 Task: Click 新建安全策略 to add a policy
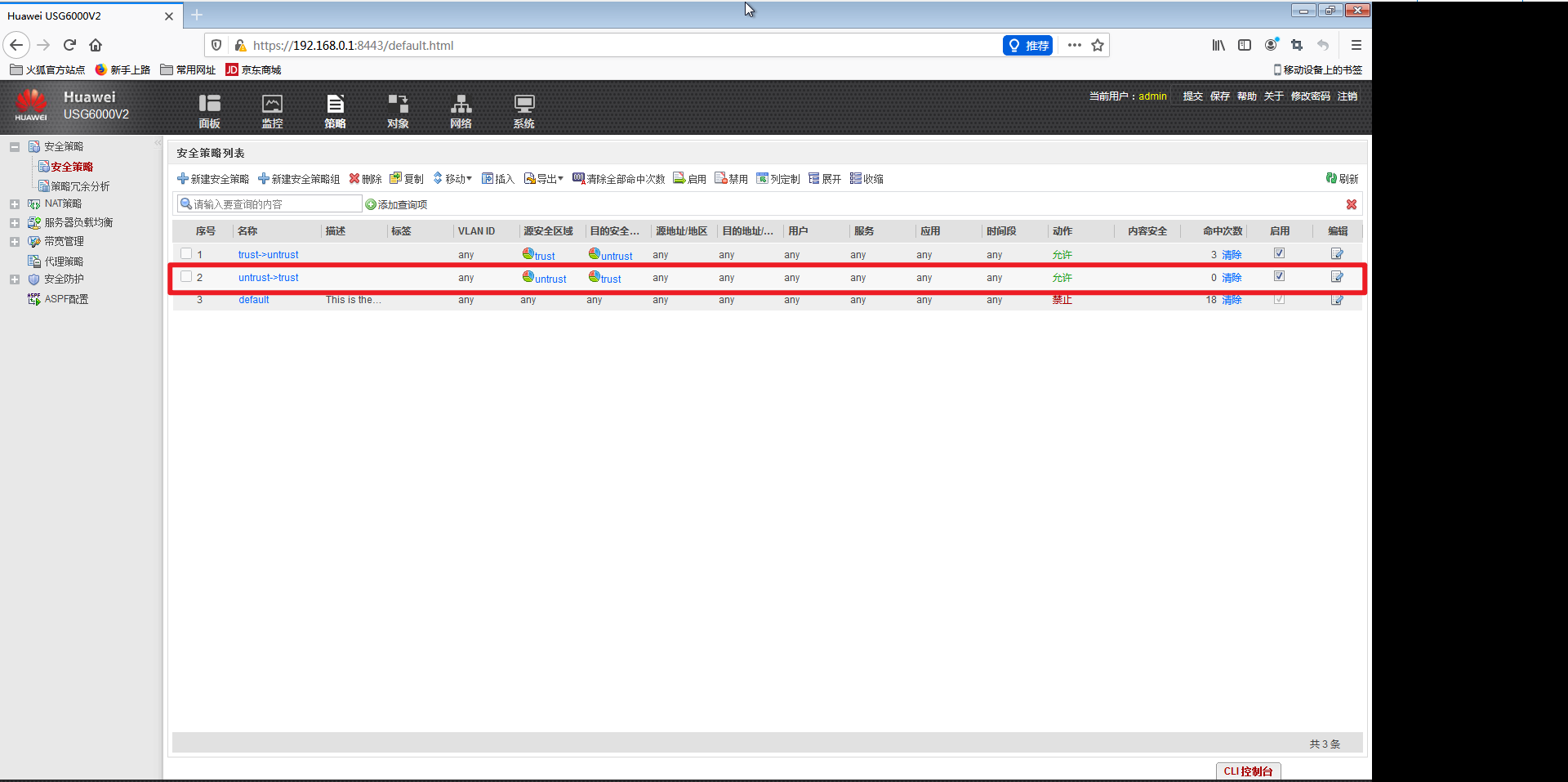tap(213, 179)
